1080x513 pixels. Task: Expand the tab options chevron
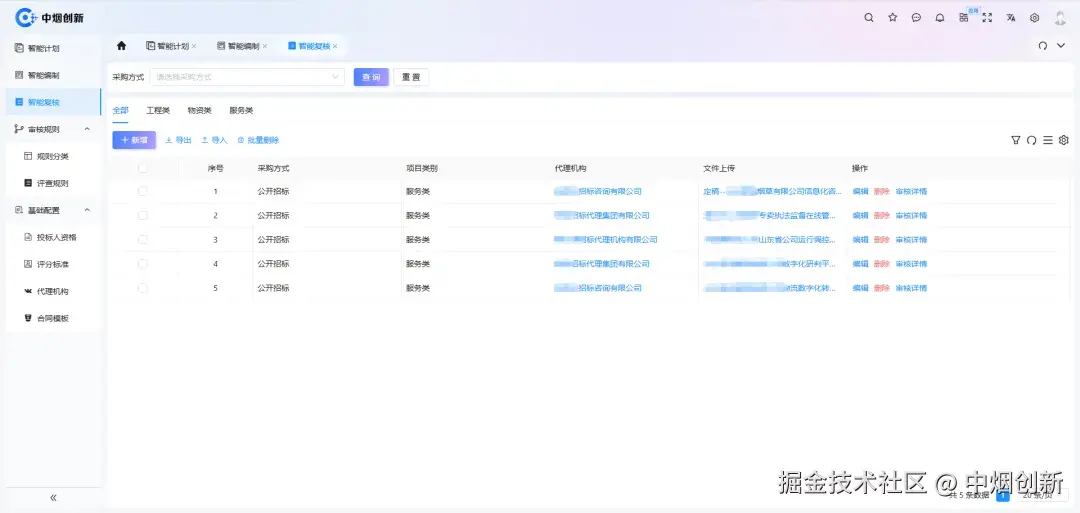coord(1061,45)
